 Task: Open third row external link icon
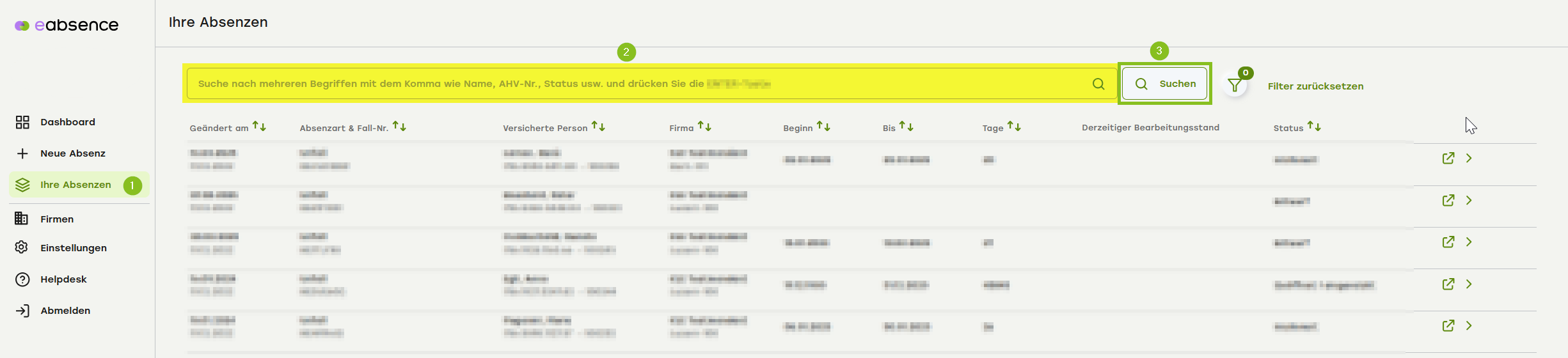point(1448,242)
